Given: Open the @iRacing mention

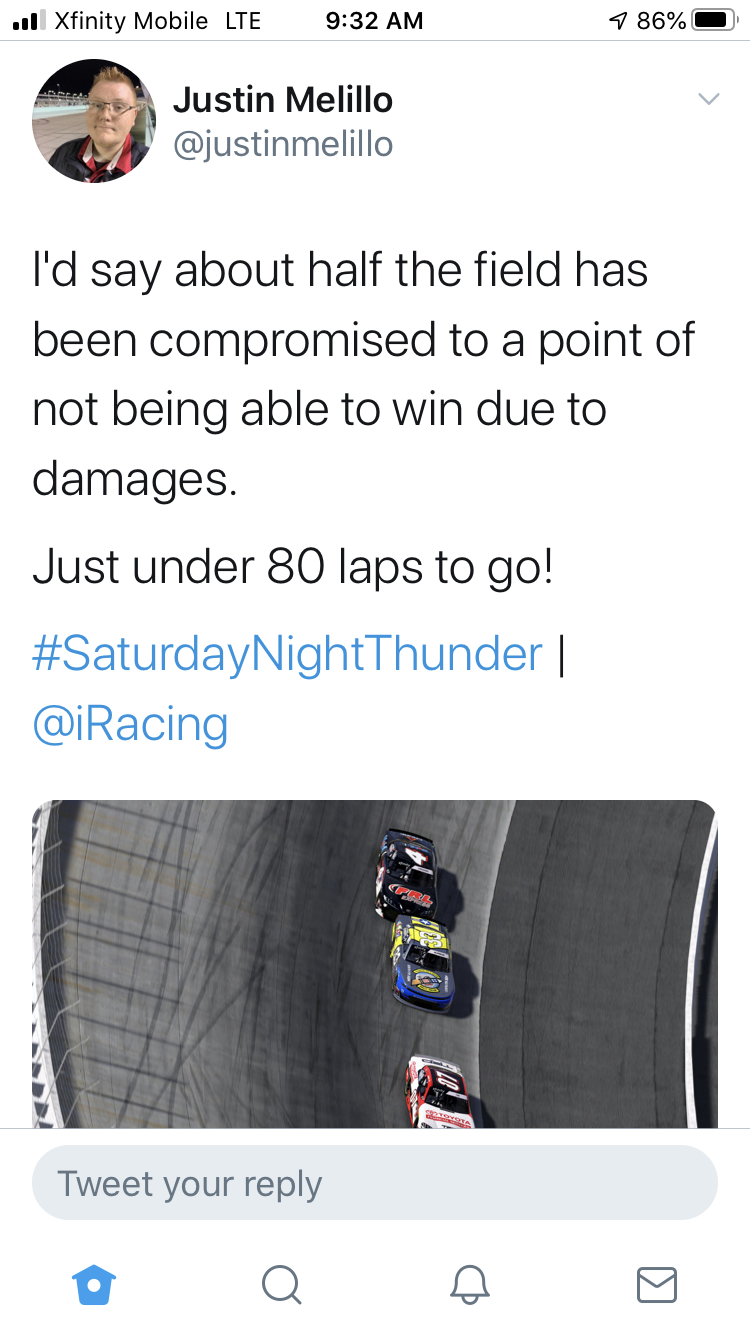Looking at the screenshot, I should 130,723.
